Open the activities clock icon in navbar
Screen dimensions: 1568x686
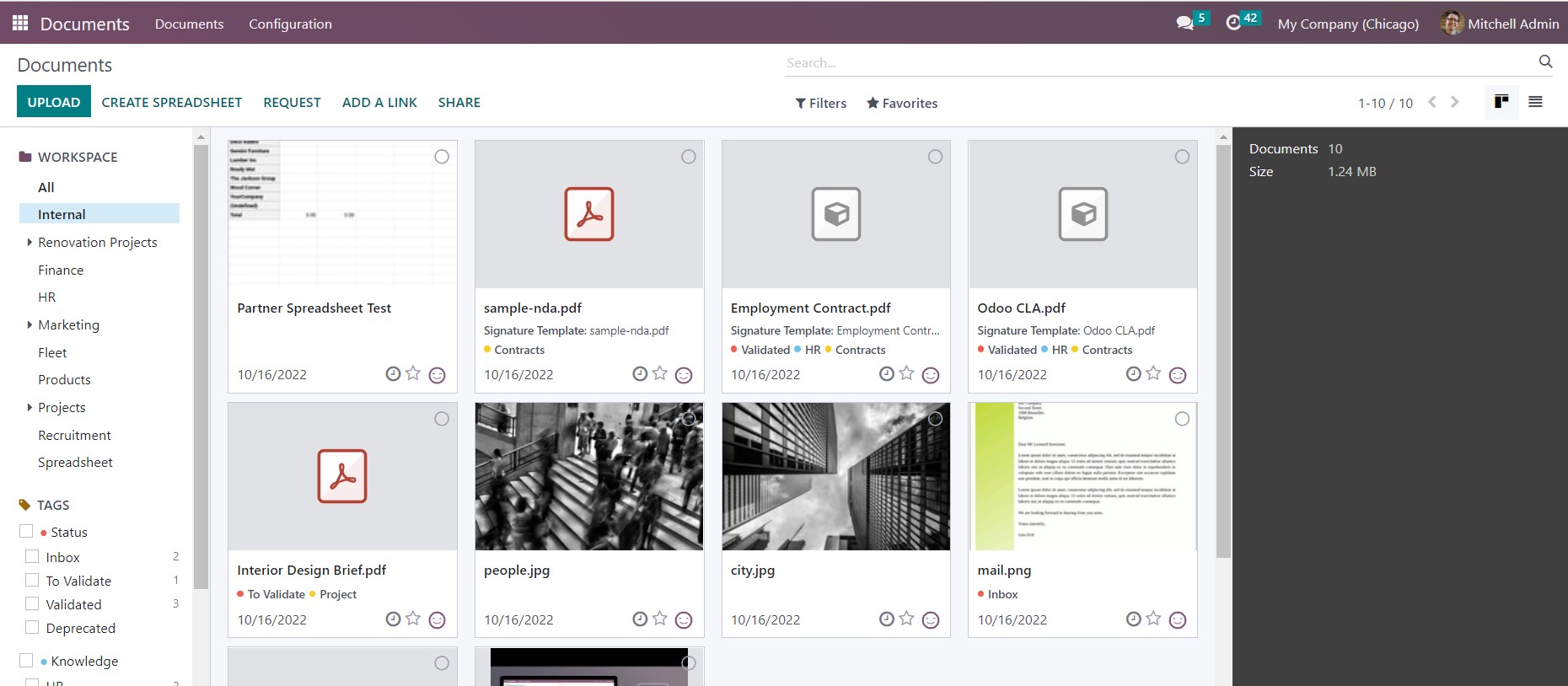tap(1233, 23)
